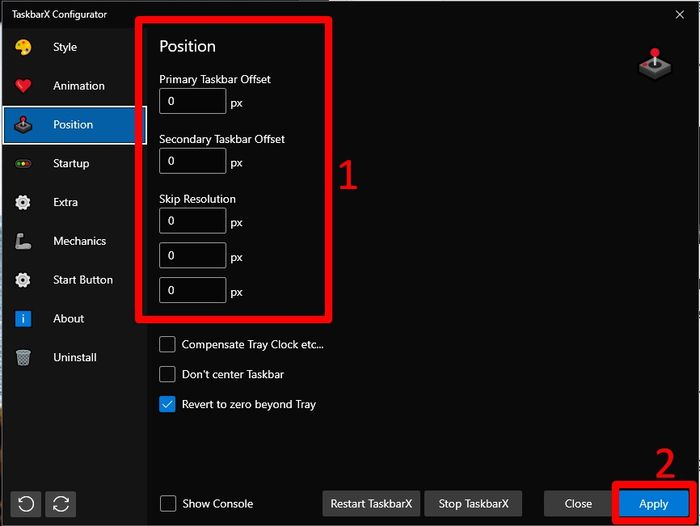Focus the second Skip Resolution field
The height and width of the screenshot is (526, 700).
[x=193, y=255]
